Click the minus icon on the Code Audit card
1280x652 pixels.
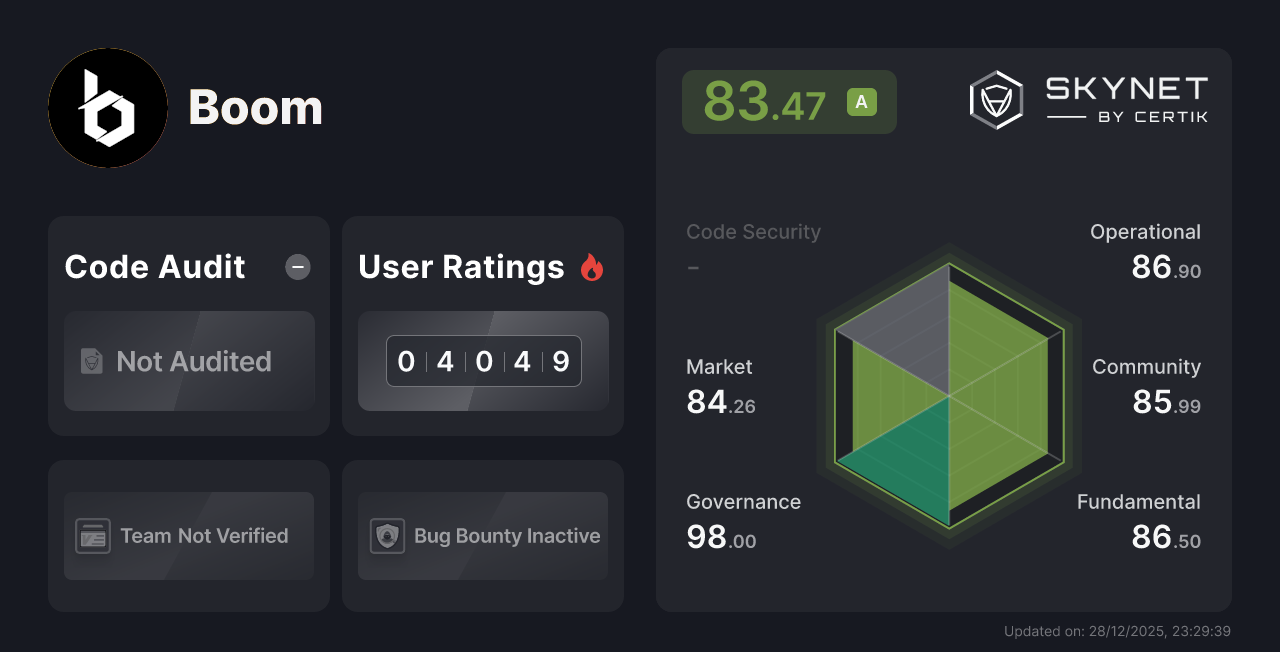297,267
